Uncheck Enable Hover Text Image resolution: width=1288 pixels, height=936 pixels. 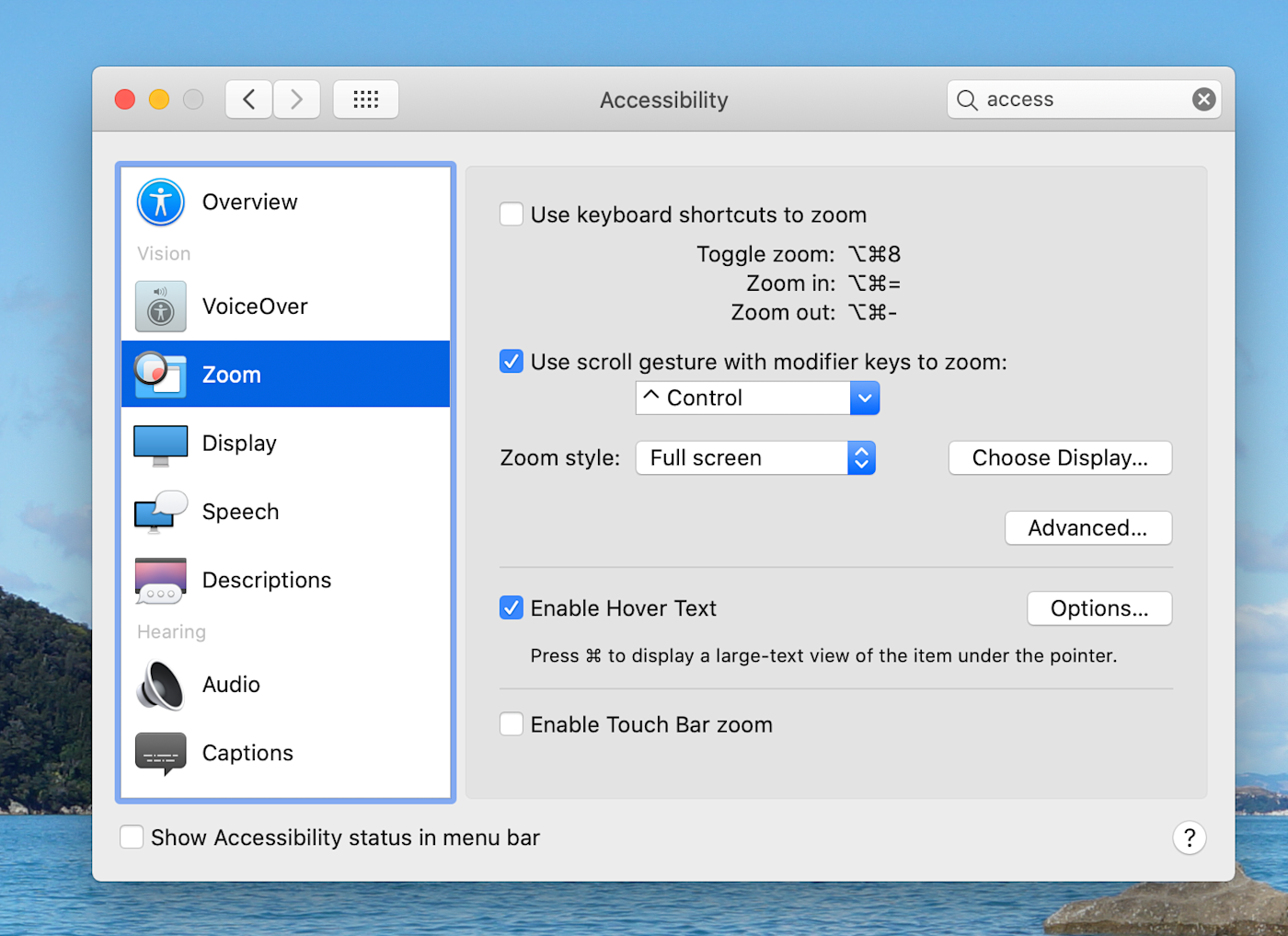pyautogui.click(x=512, y=607)
